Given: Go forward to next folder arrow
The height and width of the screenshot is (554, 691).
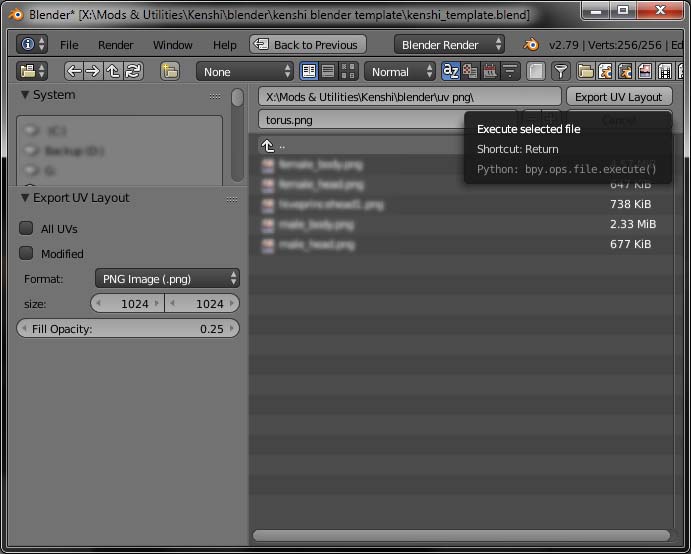Looking at the screenshot, I should (x=93, y=71).
